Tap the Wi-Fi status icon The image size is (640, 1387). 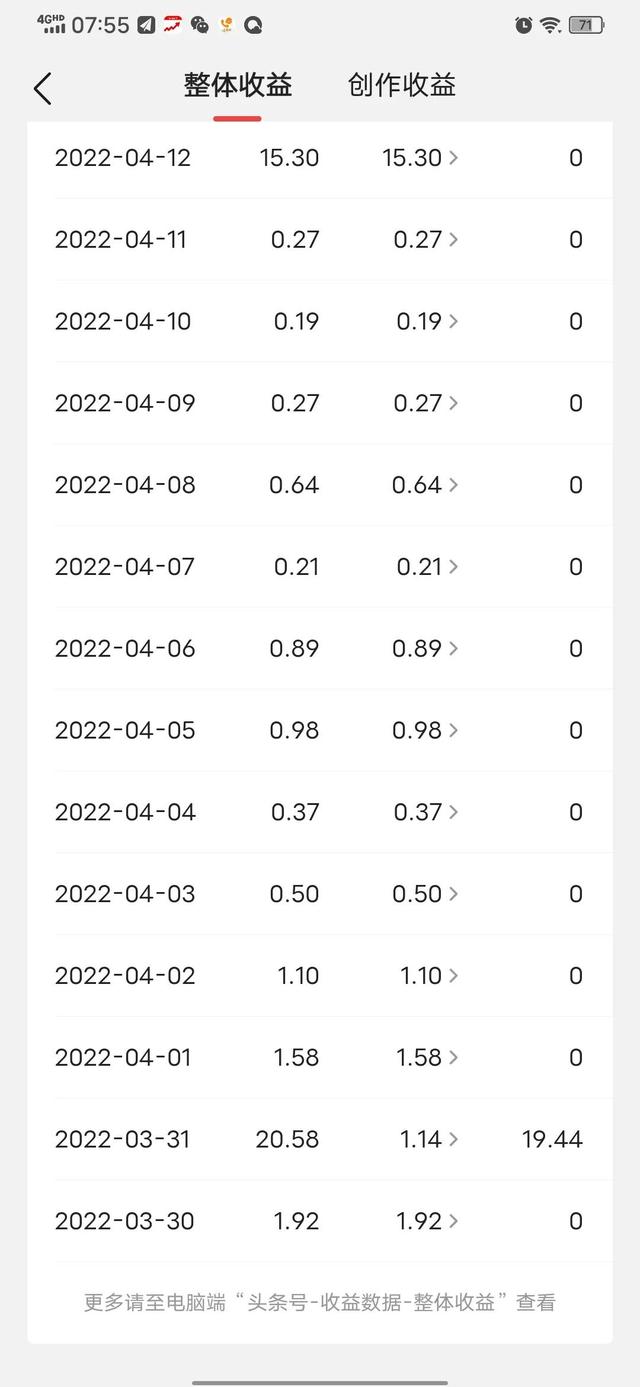click(x=550, y=26)
